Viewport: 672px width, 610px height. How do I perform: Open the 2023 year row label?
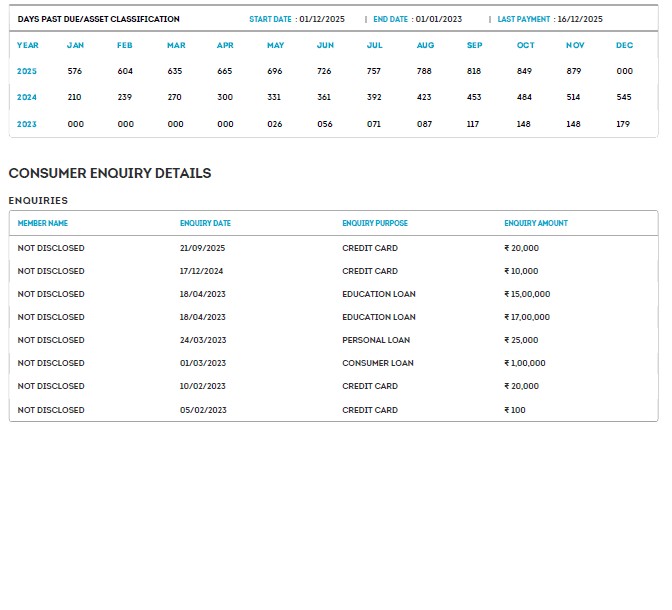click(27, 124)
